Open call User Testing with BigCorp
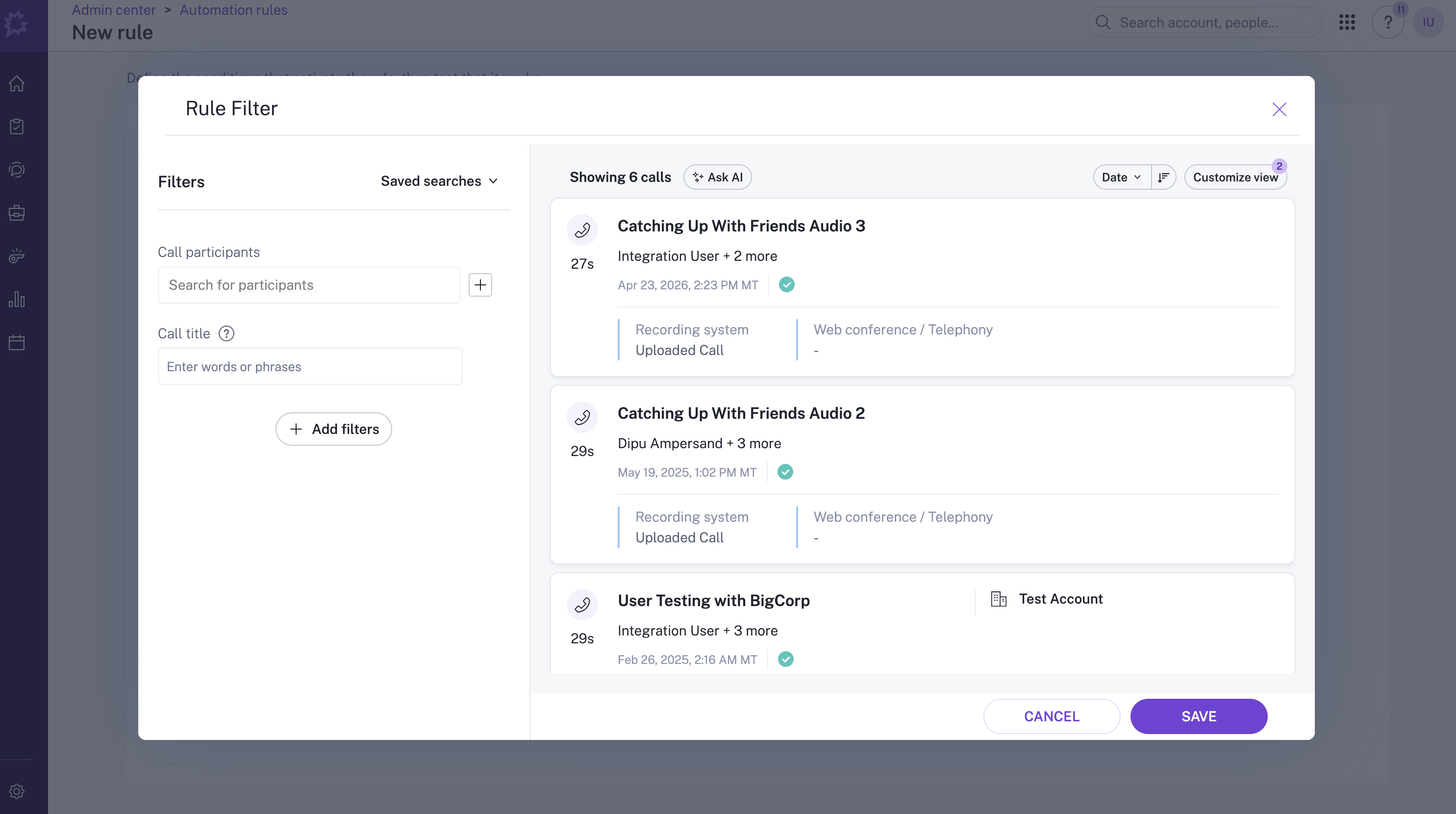Screen dimensions: 1456x814 coord(714,600)
